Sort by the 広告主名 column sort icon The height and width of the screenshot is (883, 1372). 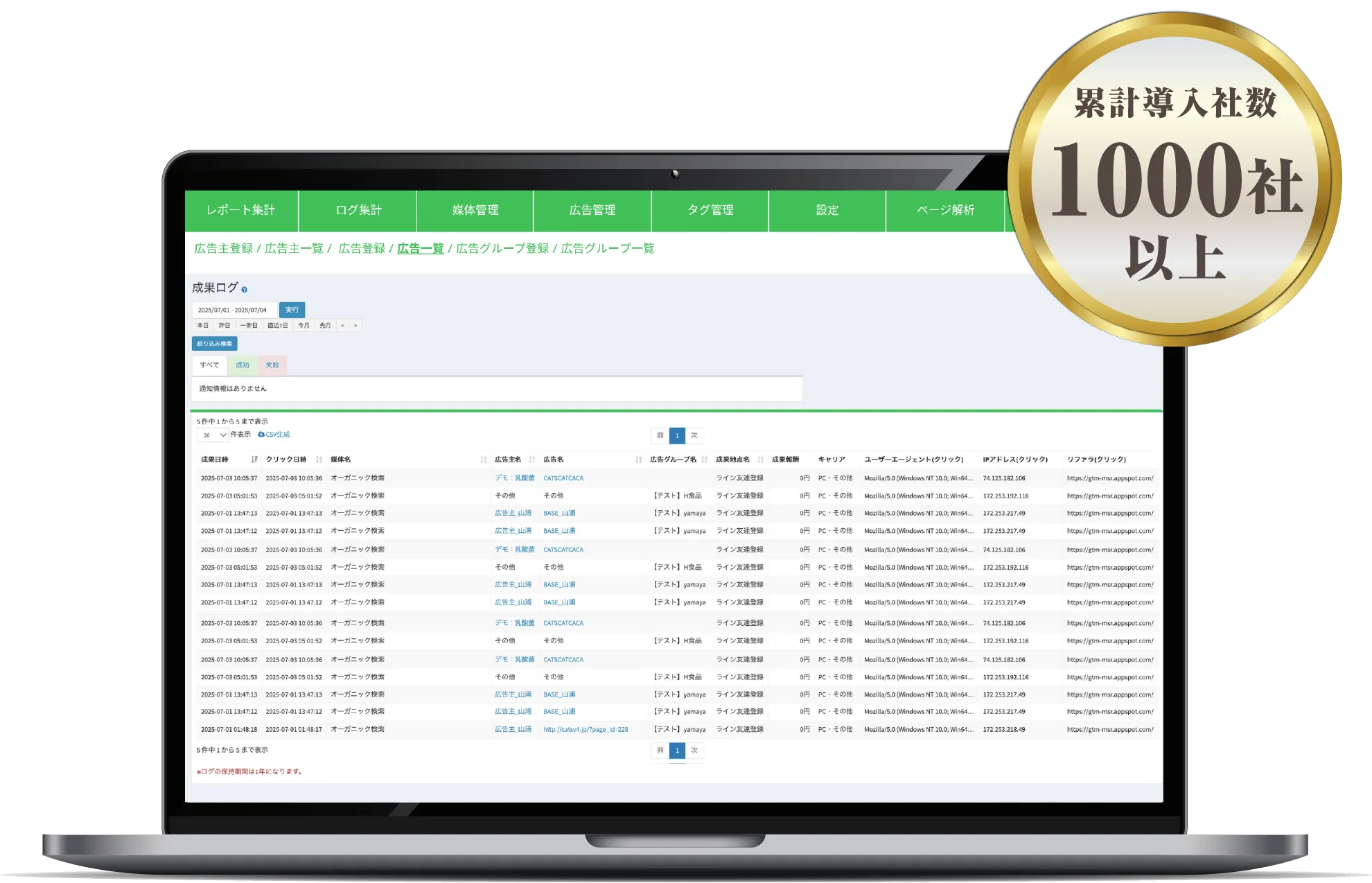(531, 460)
